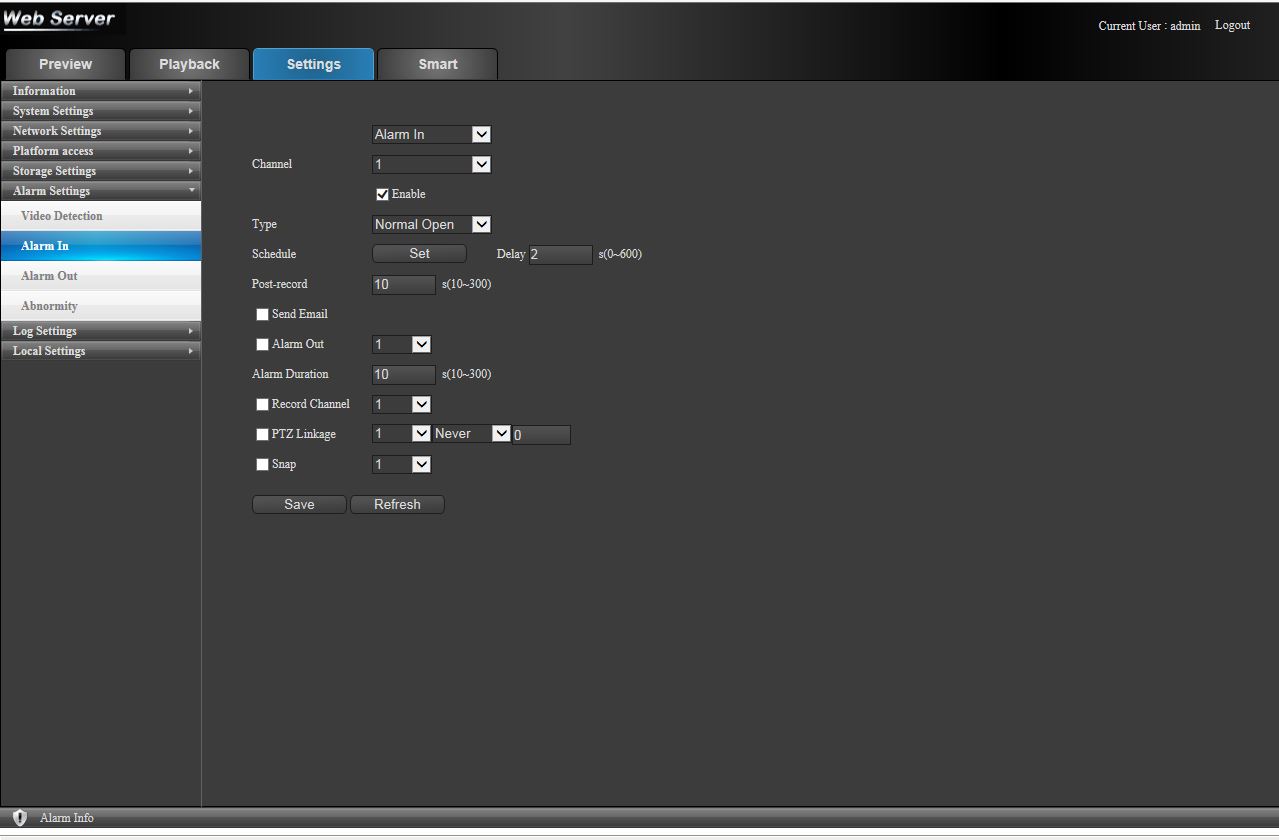Click the Logout link

[1232, 25]
